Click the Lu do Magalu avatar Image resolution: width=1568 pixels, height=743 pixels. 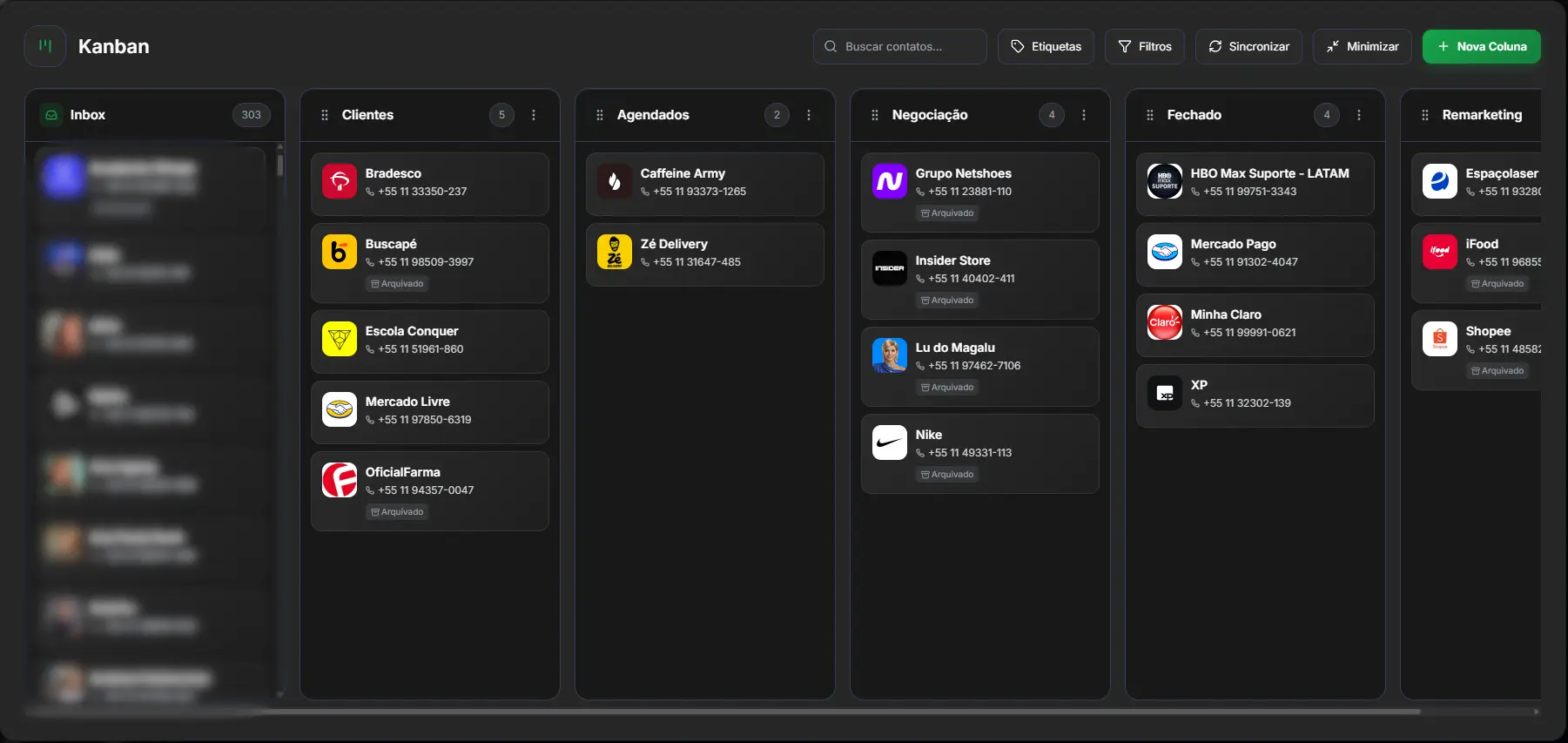coord(890,355)
